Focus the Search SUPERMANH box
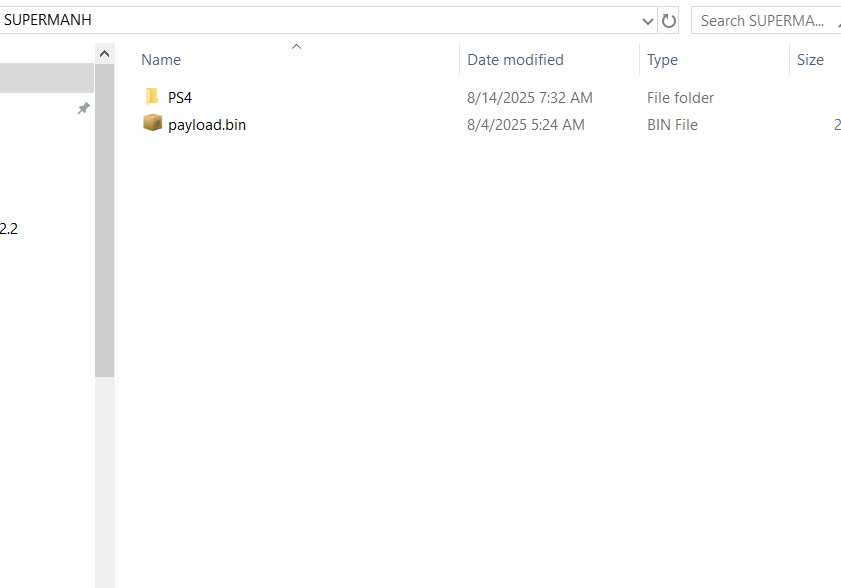 tap(763, 20)
